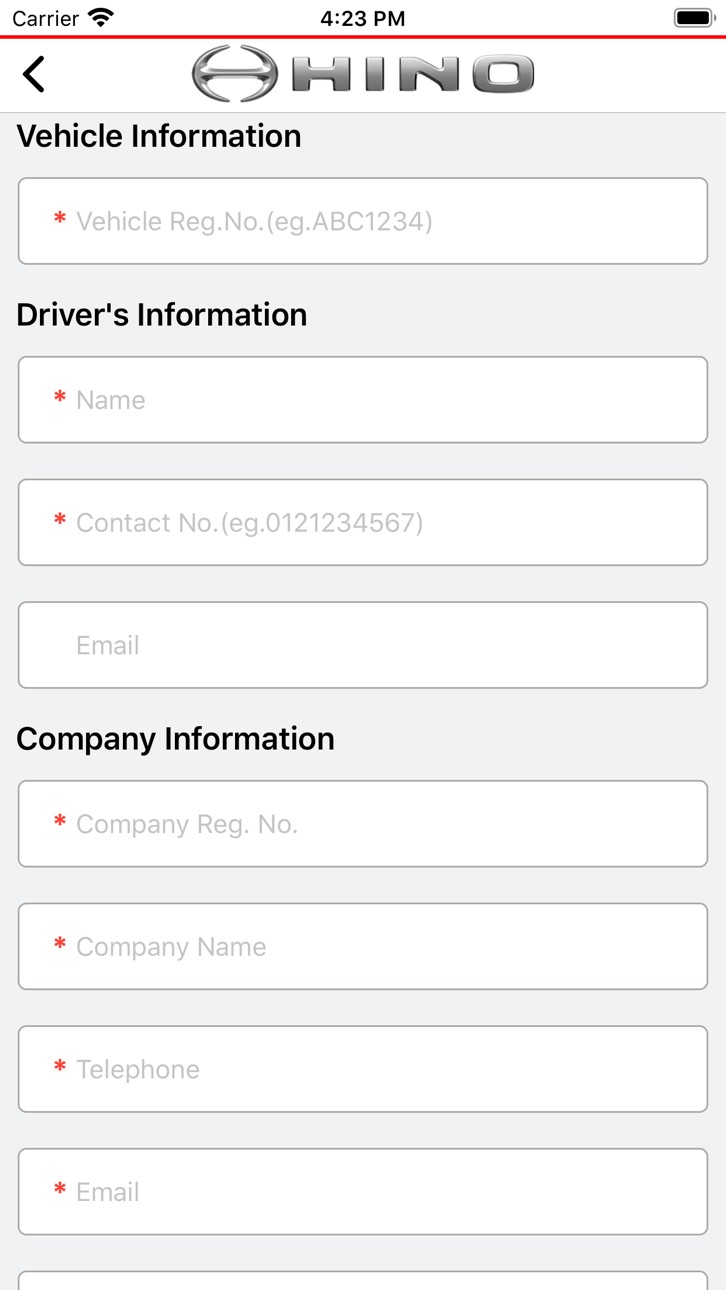The height and width of the screenshot is (1290, 726).
Task: Select the Telephone input field
Action: [363, 1069]
